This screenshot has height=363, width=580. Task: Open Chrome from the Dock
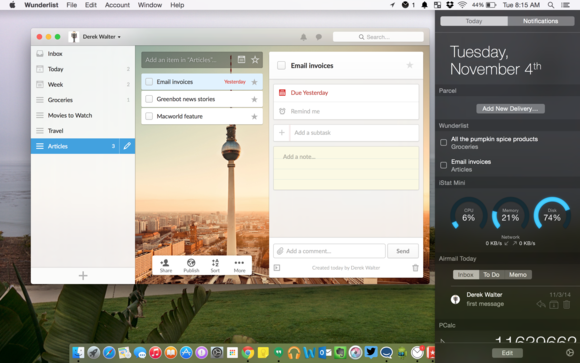(x=248, y=352)
